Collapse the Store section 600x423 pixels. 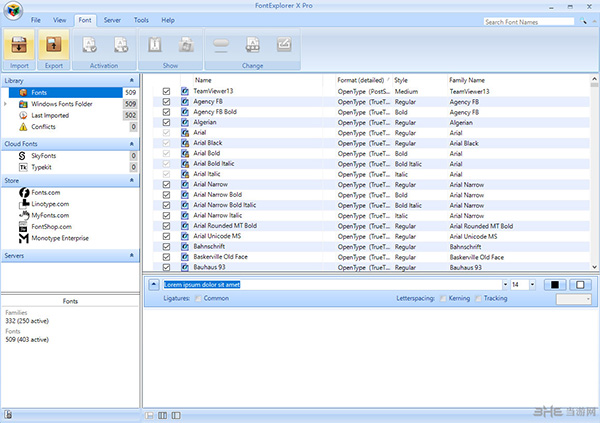132,180
